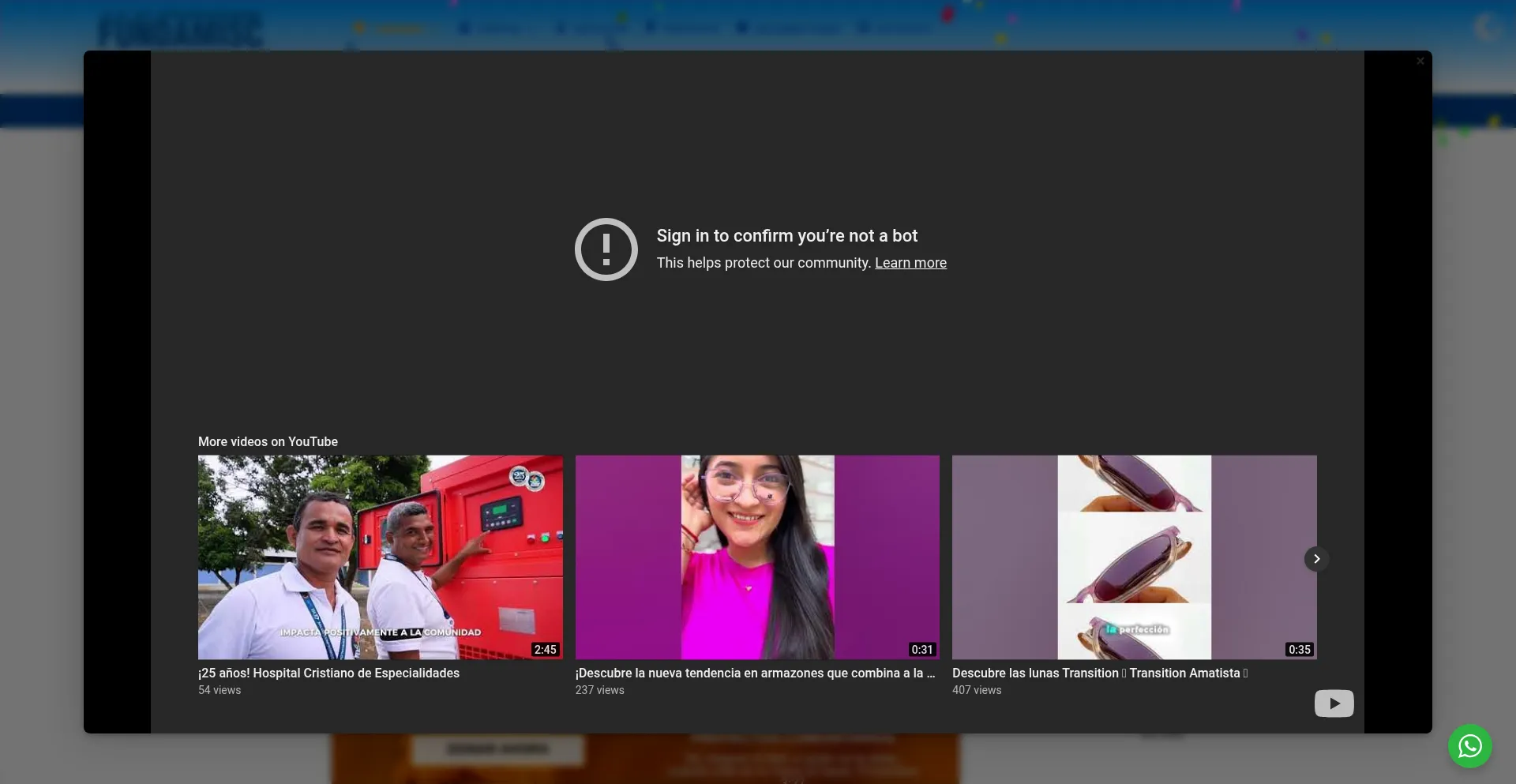This screenshot has width=1516, height=784.
Task: Play the Hospital Cristiano de Especialidades thumbnail
Action: [381, 557]
